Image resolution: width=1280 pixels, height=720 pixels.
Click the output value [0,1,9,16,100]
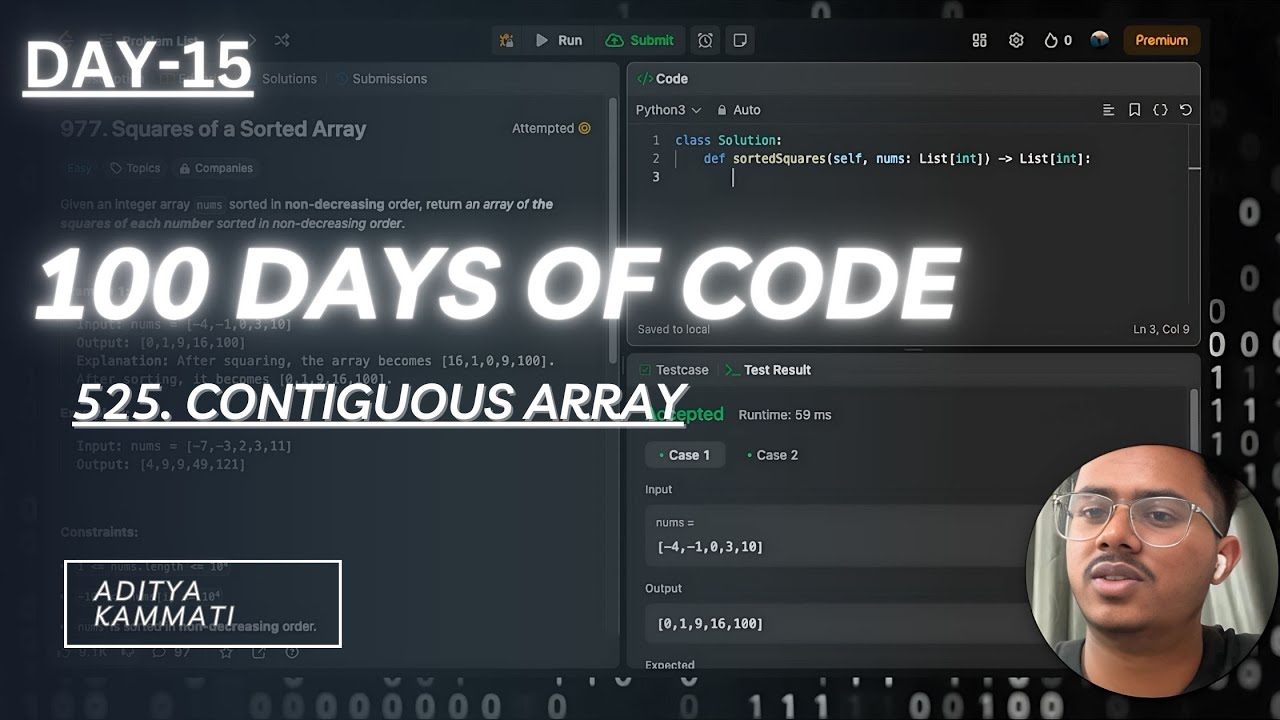(710, 624)
